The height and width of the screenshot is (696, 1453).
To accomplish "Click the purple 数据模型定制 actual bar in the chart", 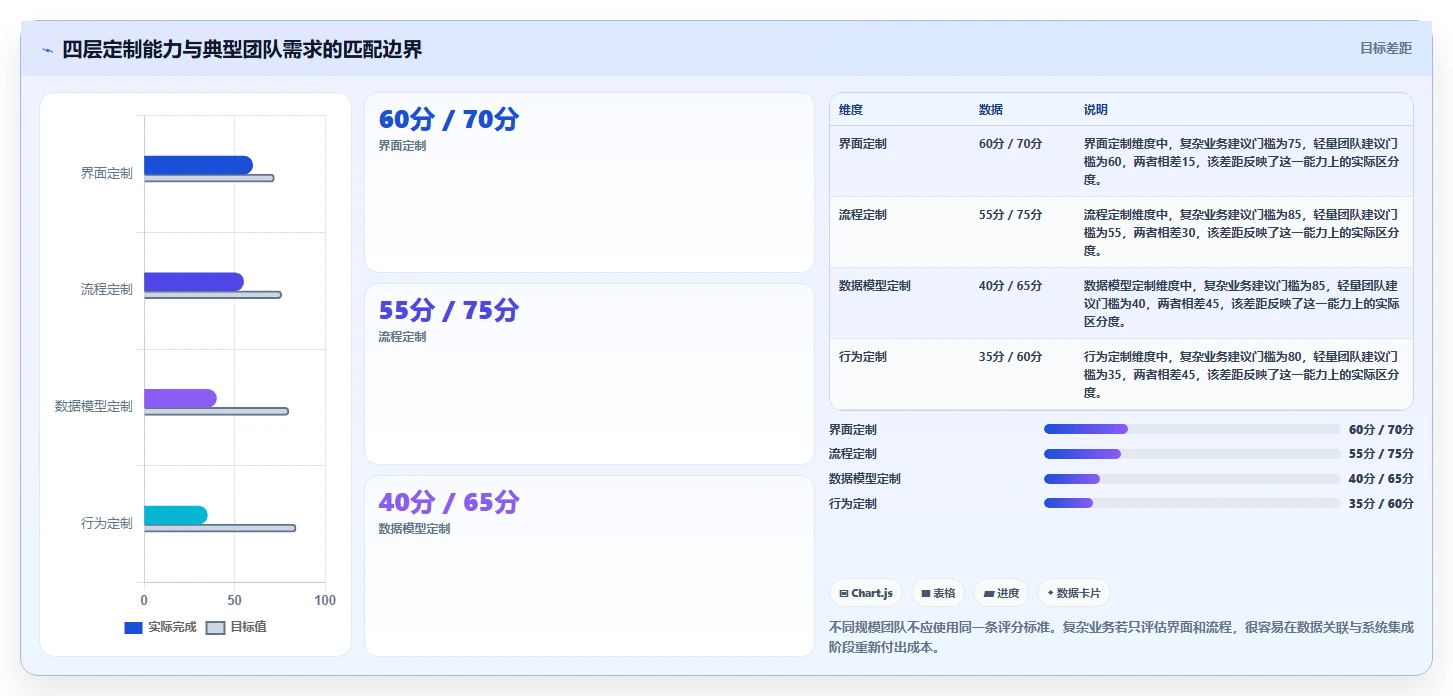I will coord(180,398).
